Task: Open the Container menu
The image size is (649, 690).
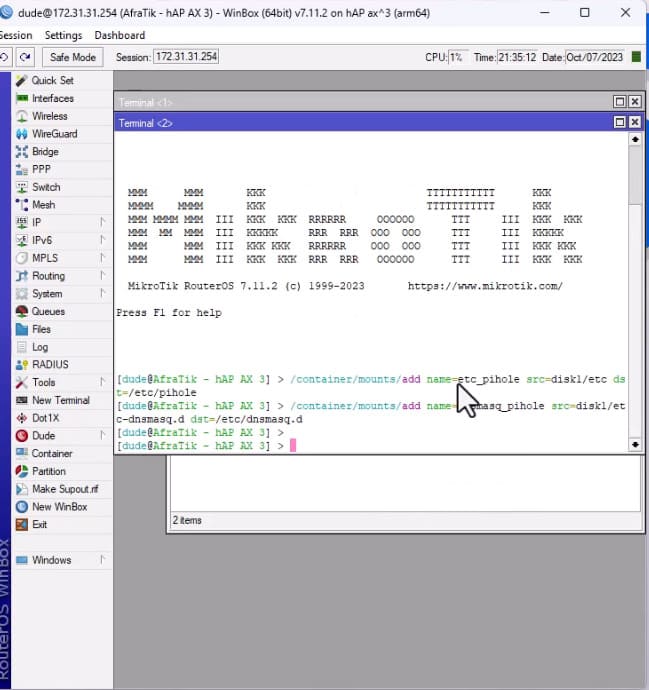Action: (51, 454)
